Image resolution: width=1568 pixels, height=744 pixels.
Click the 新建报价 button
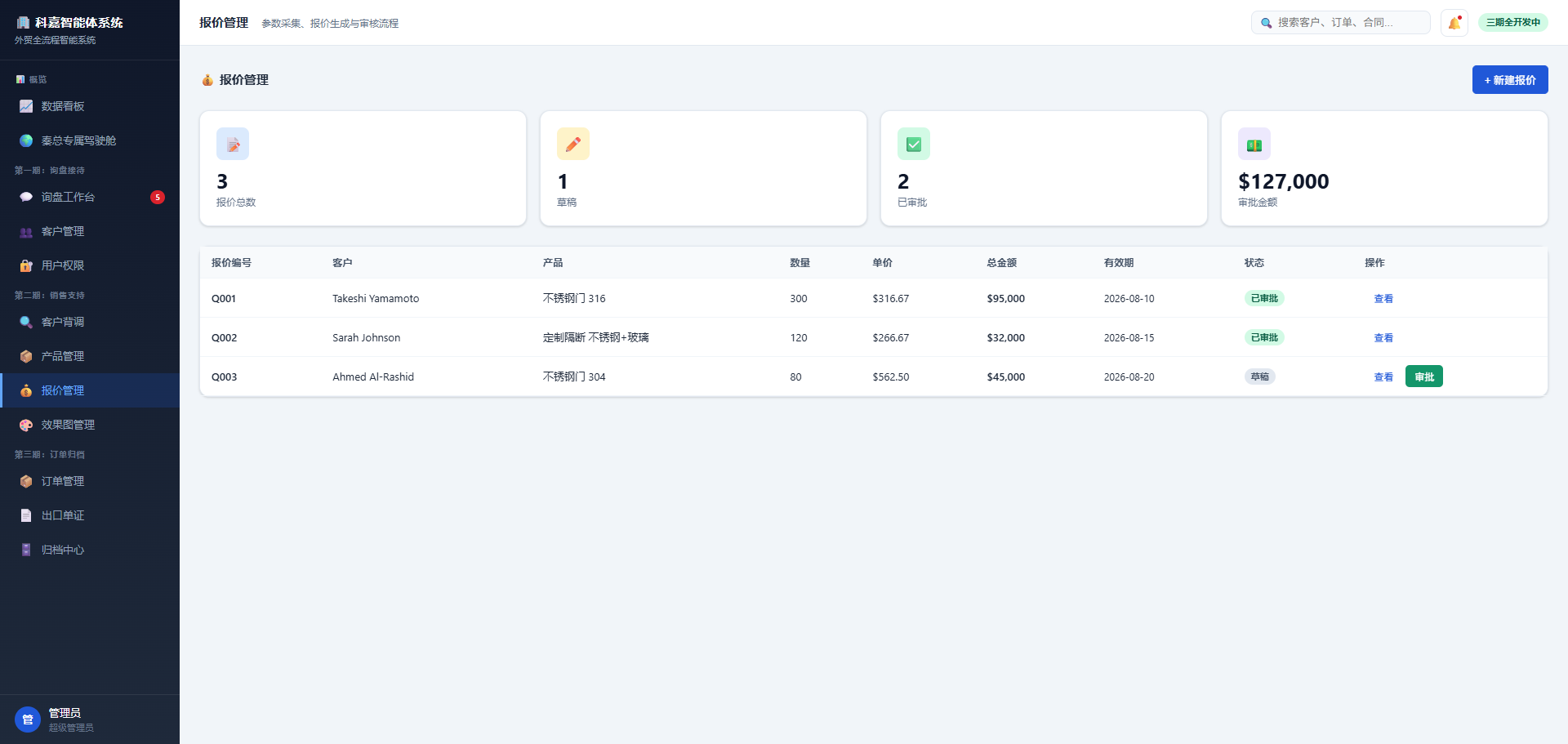(1510, 80)
